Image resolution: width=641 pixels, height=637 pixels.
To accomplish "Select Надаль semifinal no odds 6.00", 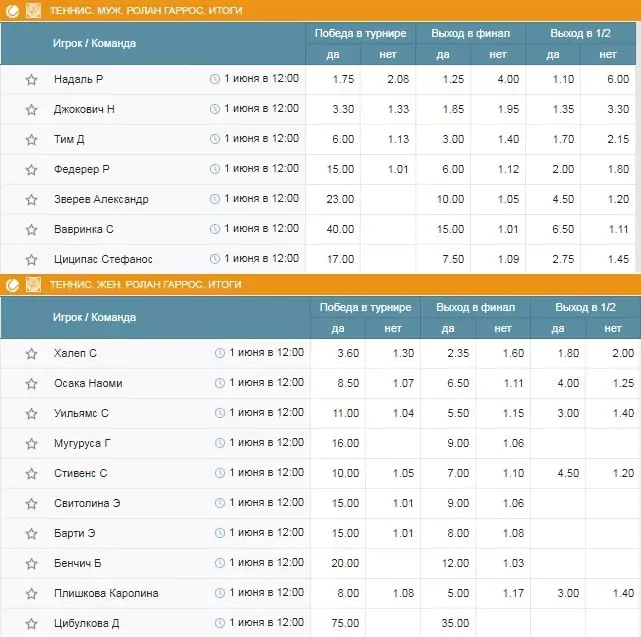I will (618, 79).
